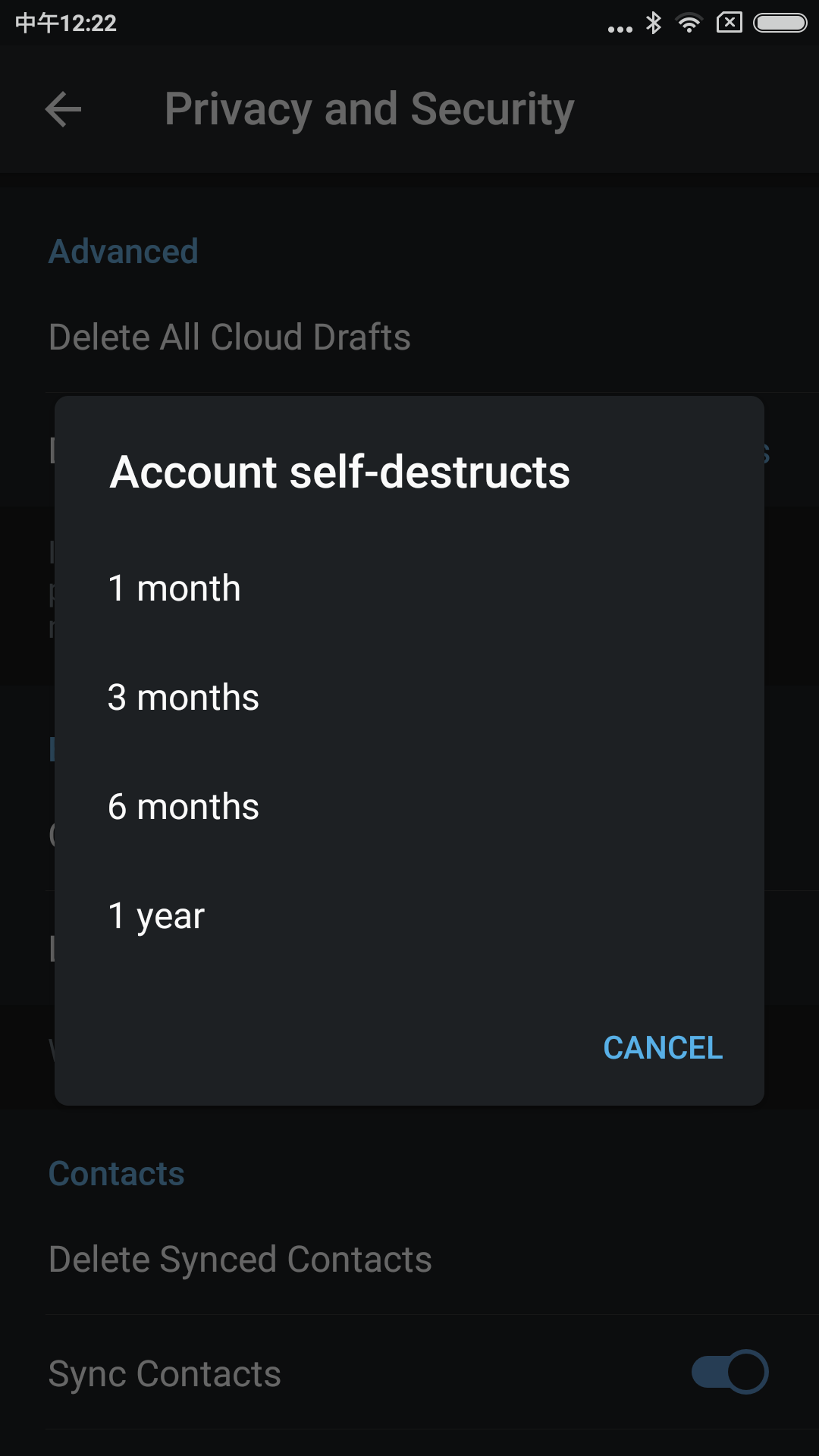
Task: Tap the Account self-destructs dialog title
Action: [x=340, y=472]
